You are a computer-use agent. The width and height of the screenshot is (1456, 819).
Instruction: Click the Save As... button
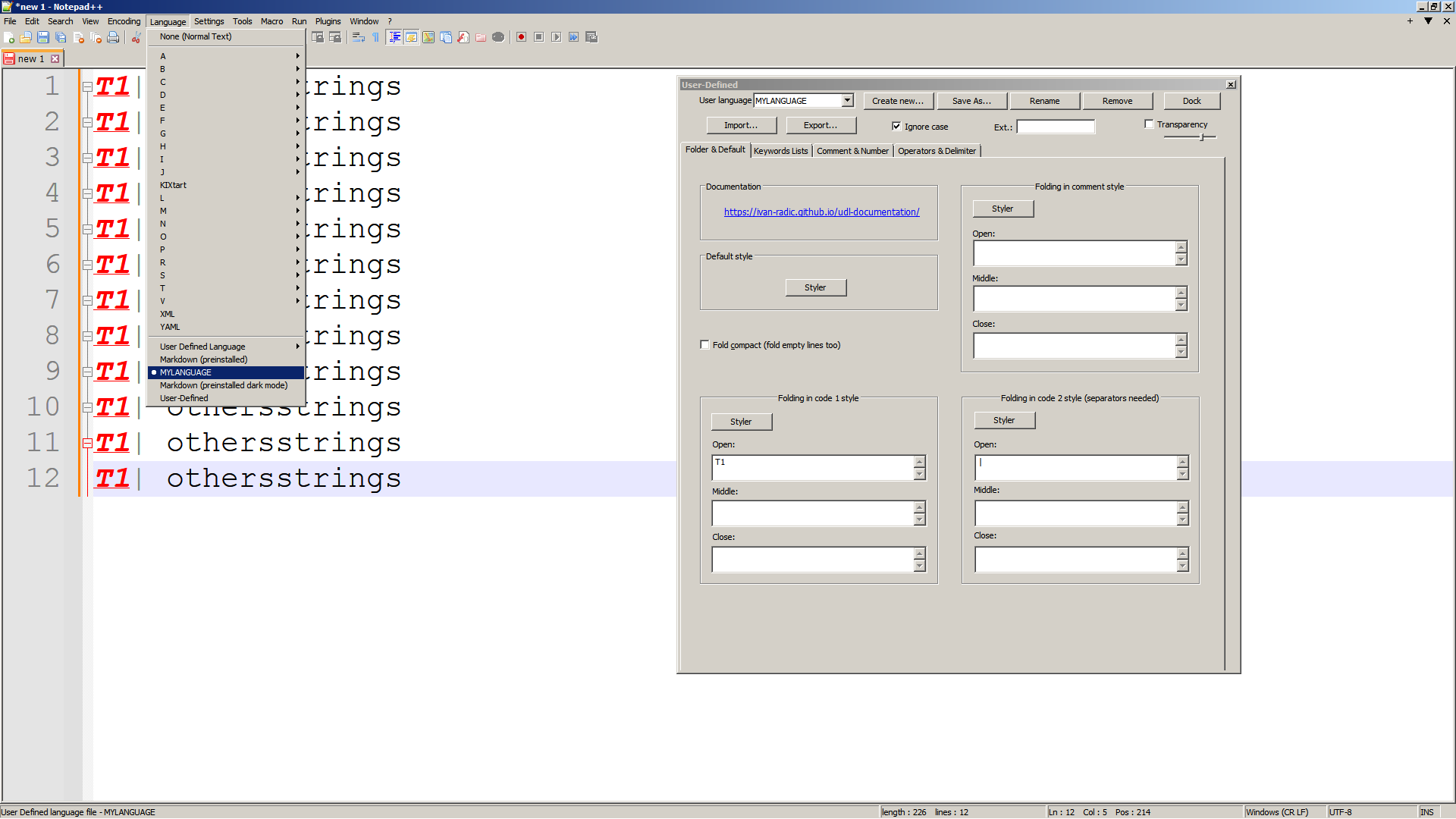971,101
